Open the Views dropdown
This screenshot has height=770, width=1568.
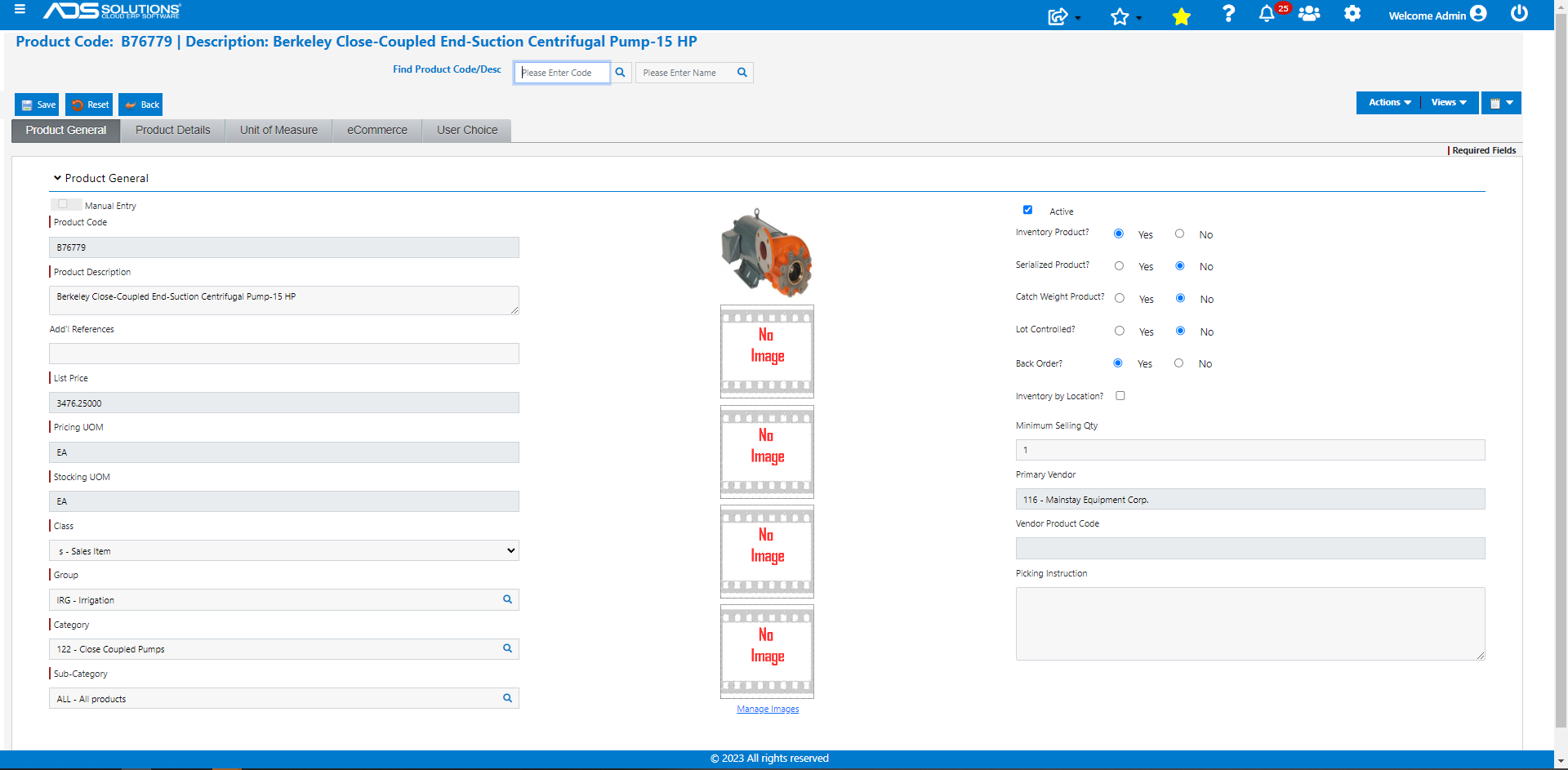tap(1448, 103)
